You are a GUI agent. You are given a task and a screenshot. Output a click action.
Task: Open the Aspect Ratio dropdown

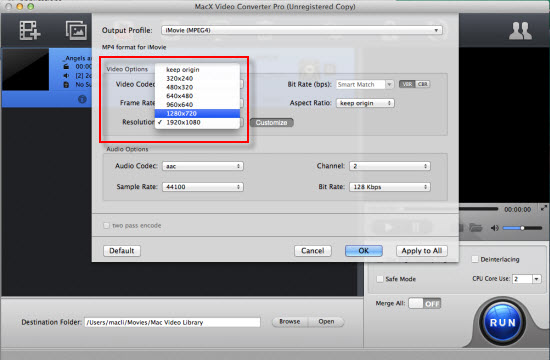pyautogui.click(x=365, y=103)
